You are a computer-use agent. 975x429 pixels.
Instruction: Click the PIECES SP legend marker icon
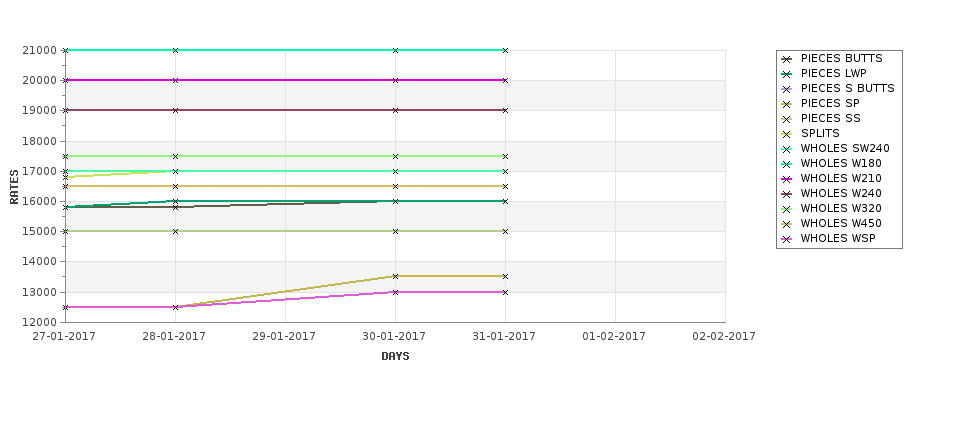787,104
